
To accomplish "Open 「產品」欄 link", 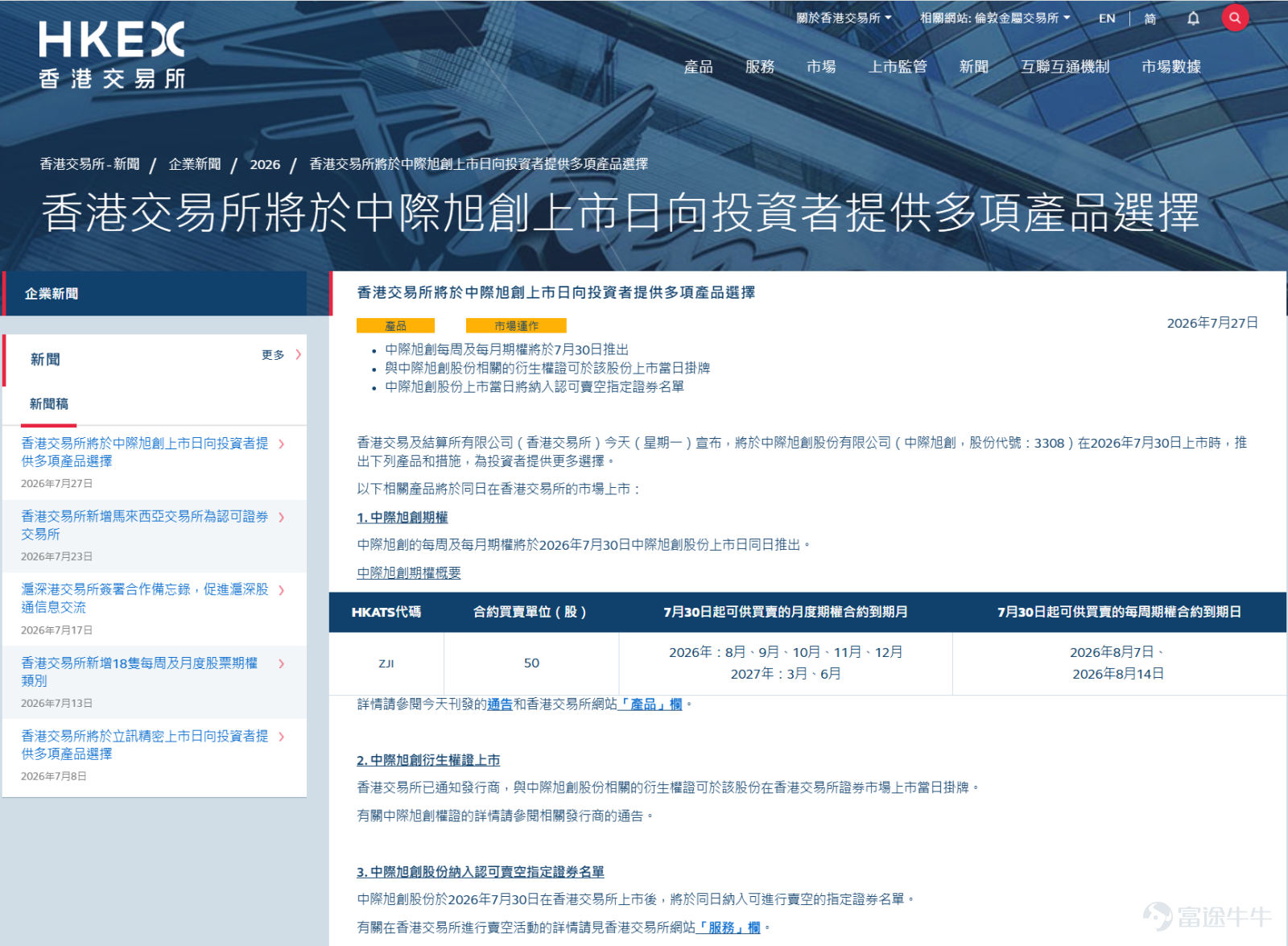I will [650, 704].
